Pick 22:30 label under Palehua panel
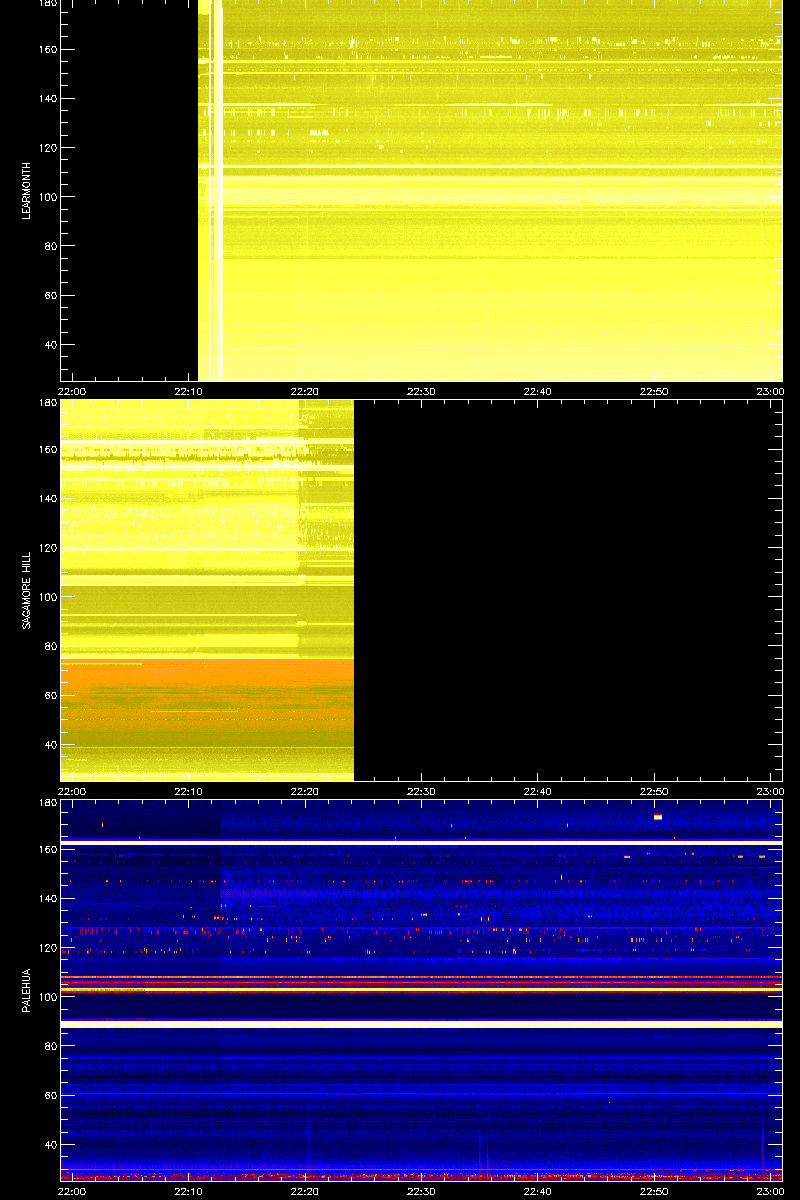 [421, 1190]
